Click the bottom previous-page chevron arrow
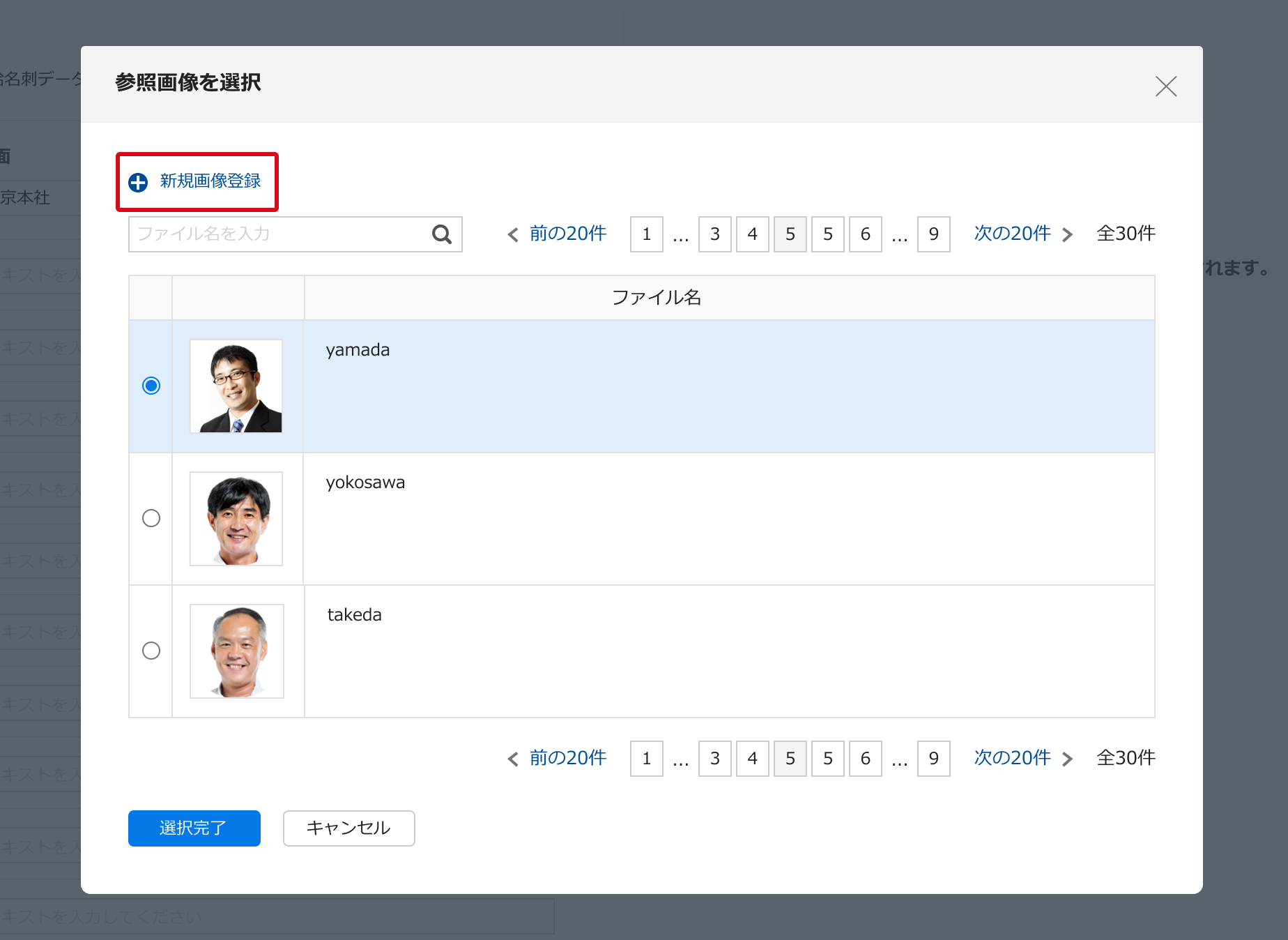The image size is (1288, 940). pyautogui.click(x=513, y=759)
